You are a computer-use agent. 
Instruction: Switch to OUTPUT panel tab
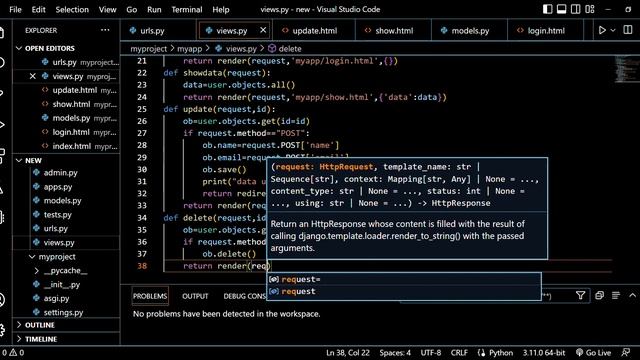coord(195,296)
